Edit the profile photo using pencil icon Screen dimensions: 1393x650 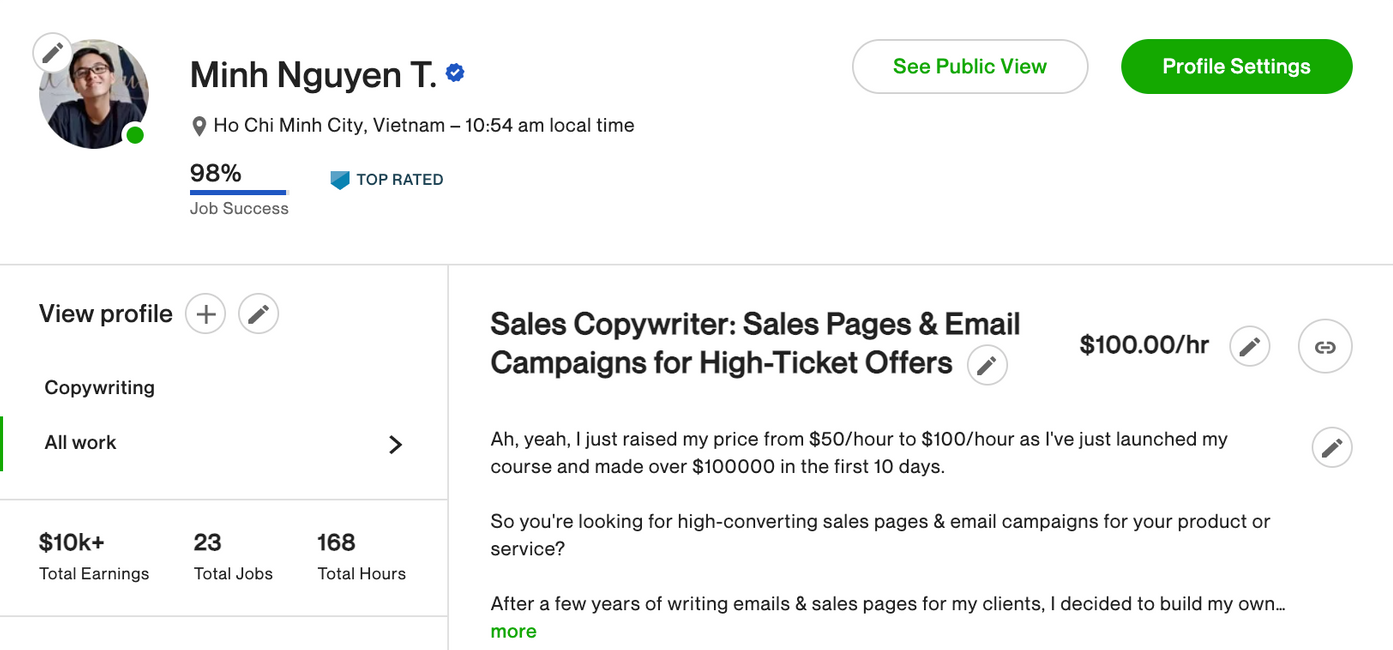coord(52,52)
